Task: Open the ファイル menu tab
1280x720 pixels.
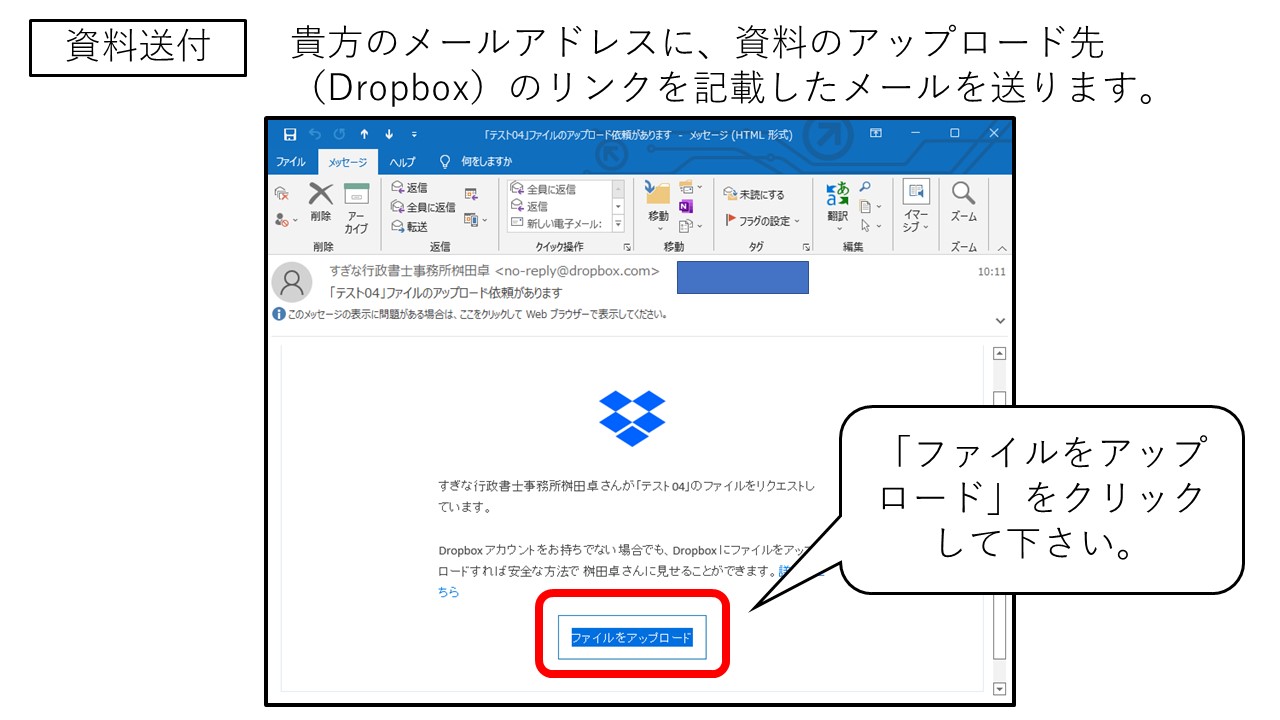Action: 291,162
